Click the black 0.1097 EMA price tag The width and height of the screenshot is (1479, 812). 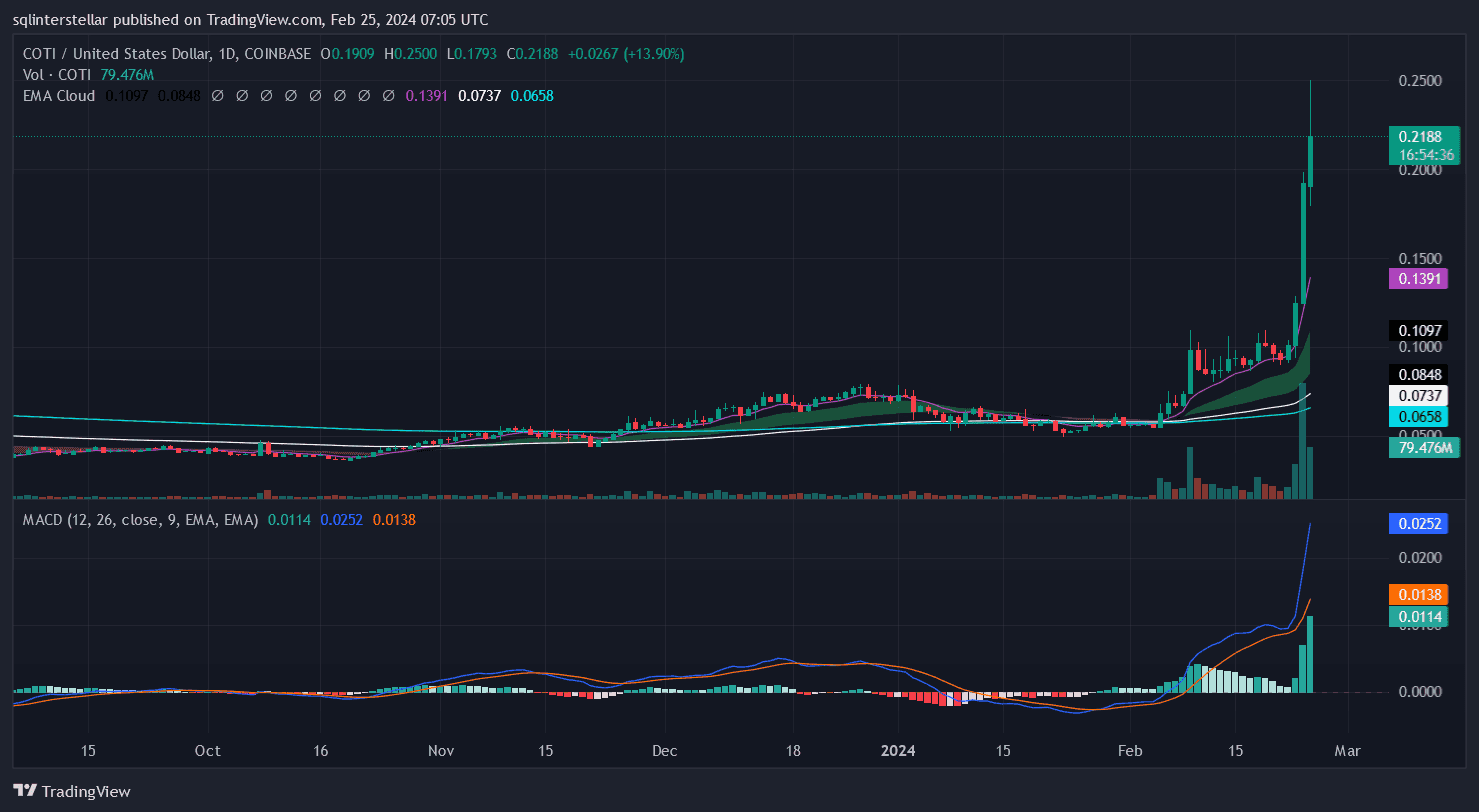1419,330
